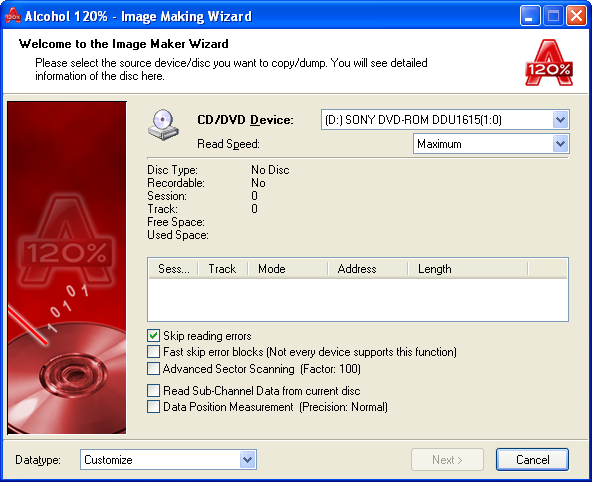592x482 pixels.
Task: Enable Fast skip error blocks option
Action: pos(153,352)
